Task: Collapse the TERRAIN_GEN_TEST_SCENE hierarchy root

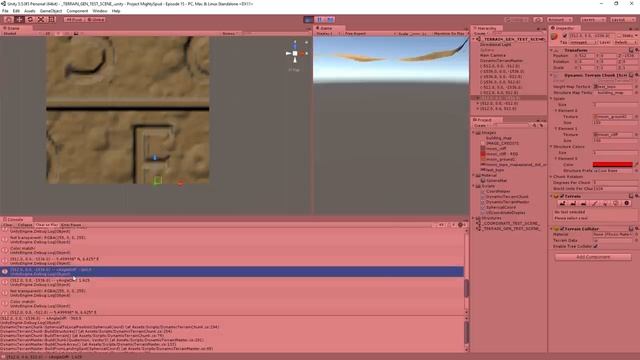Action: pyautogui.click(x=474, y=39)
